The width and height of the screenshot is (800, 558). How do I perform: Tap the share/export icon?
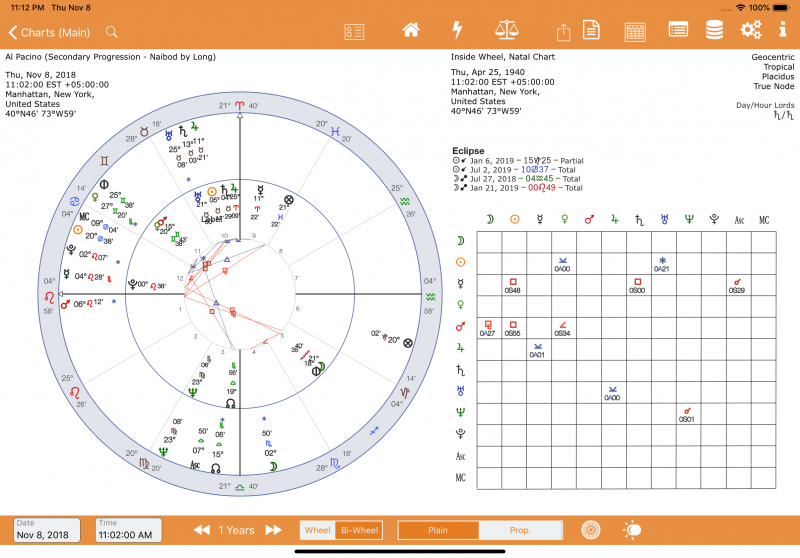(563, 32)
